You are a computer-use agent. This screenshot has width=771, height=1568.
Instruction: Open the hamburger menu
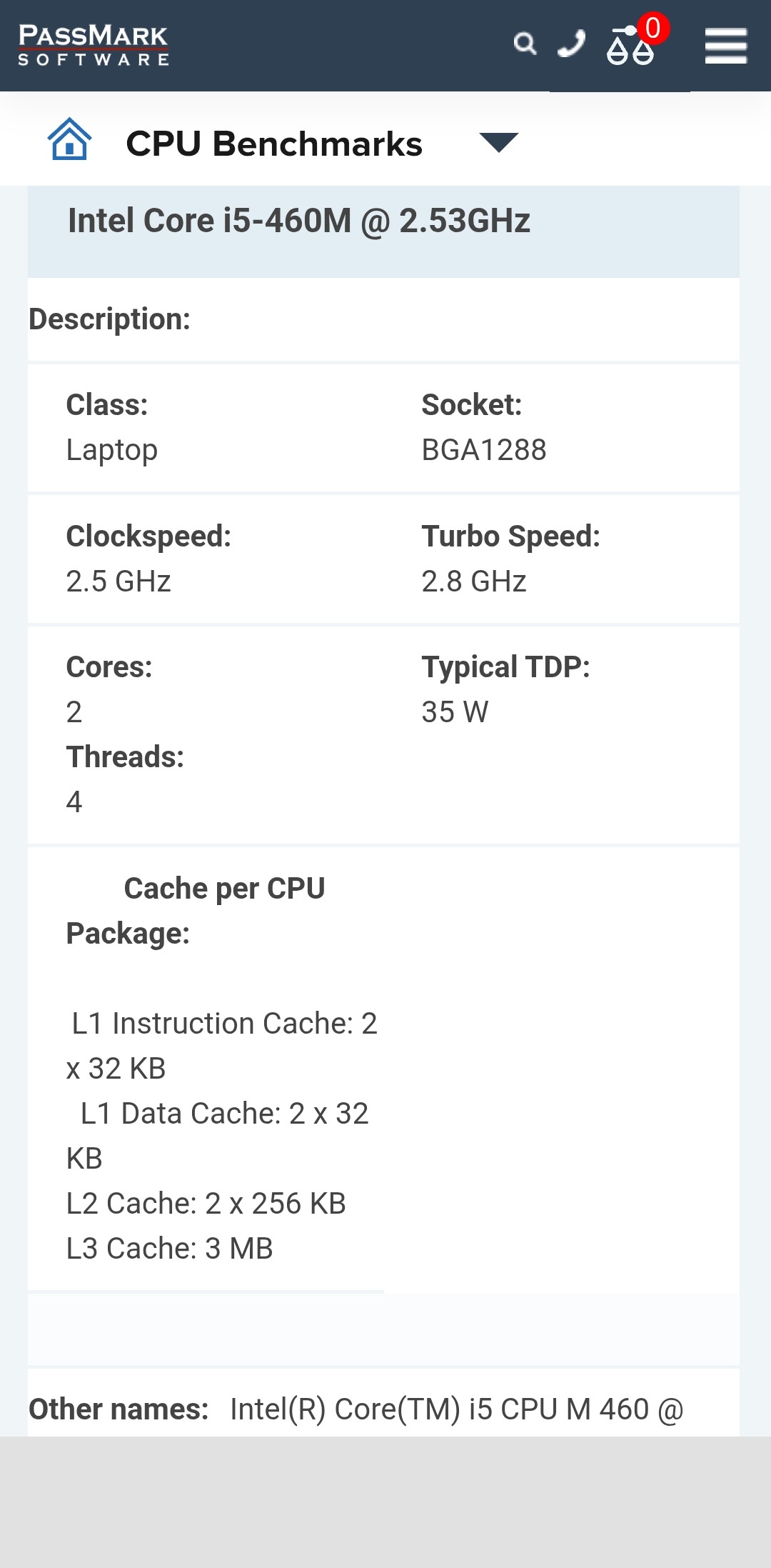point(725,46)
